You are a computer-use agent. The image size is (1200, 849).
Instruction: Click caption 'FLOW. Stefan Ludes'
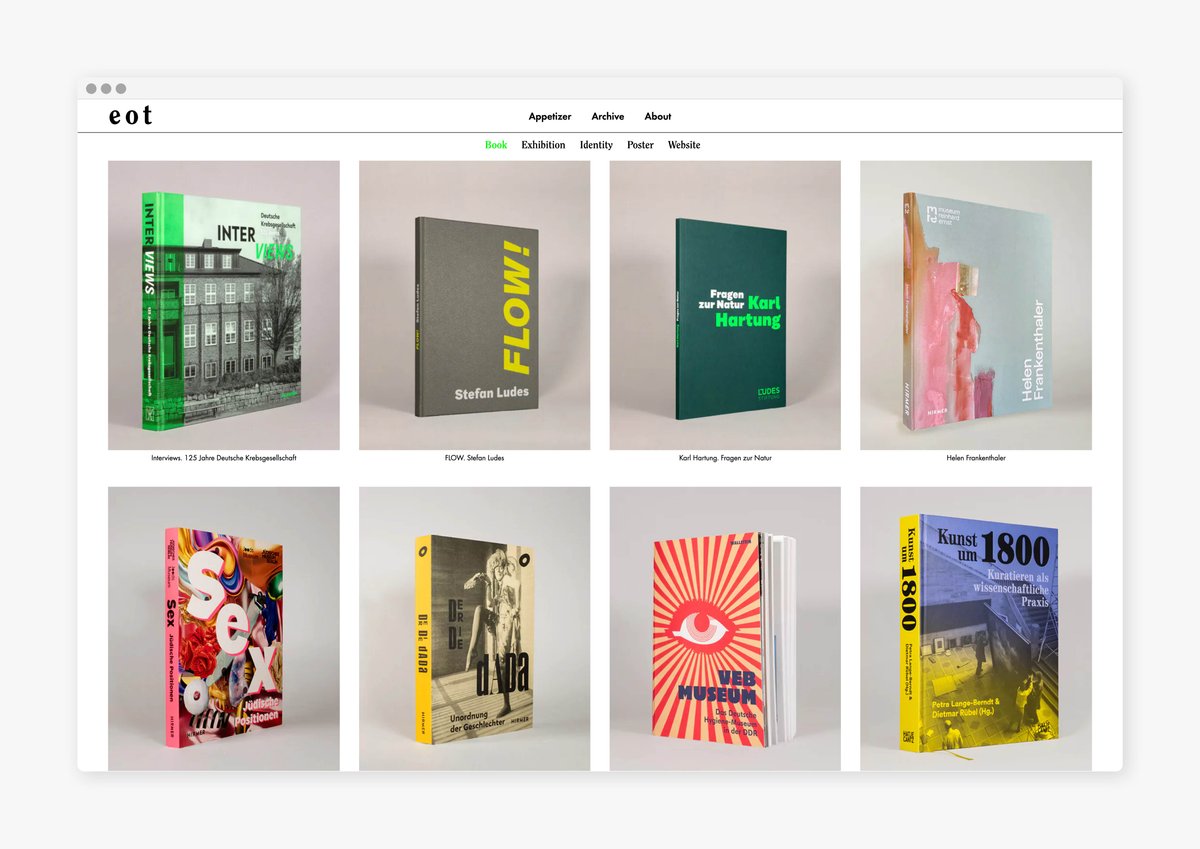tap(475, 458)
